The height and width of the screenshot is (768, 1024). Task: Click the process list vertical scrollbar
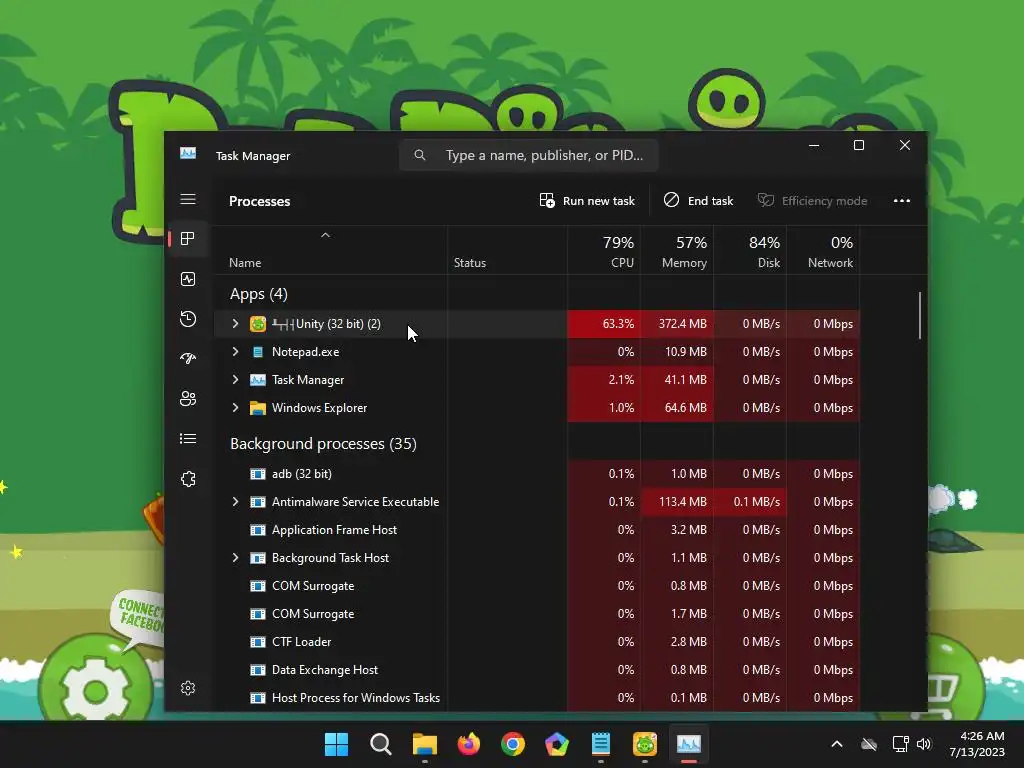tap(920, 315)
